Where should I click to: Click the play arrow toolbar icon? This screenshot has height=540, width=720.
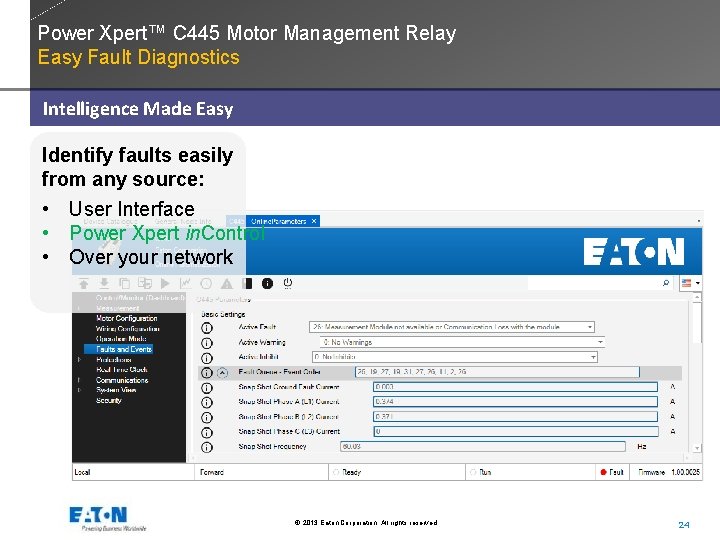click(x=165, y=283)
